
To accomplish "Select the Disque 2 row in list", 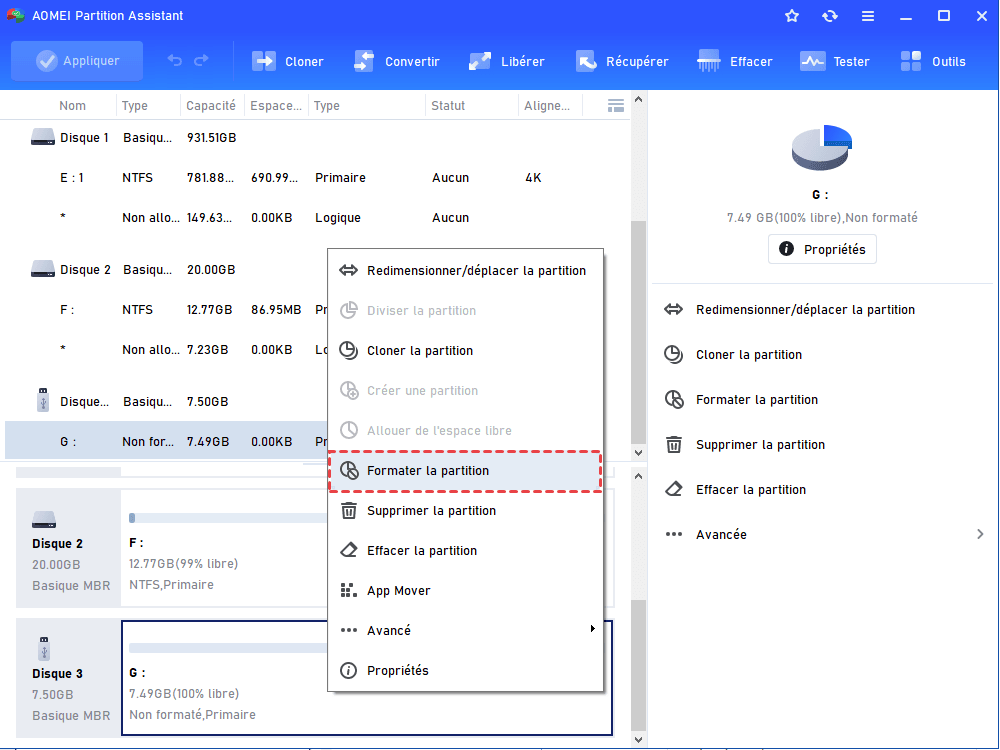I will pyautogui.click(x=166, y=270).
